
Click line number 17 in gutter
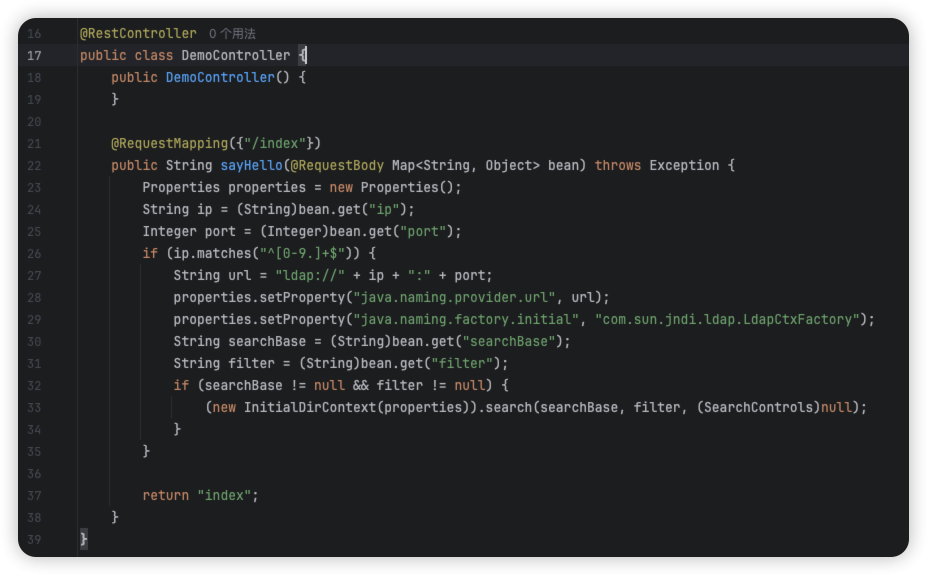(34, 56)
